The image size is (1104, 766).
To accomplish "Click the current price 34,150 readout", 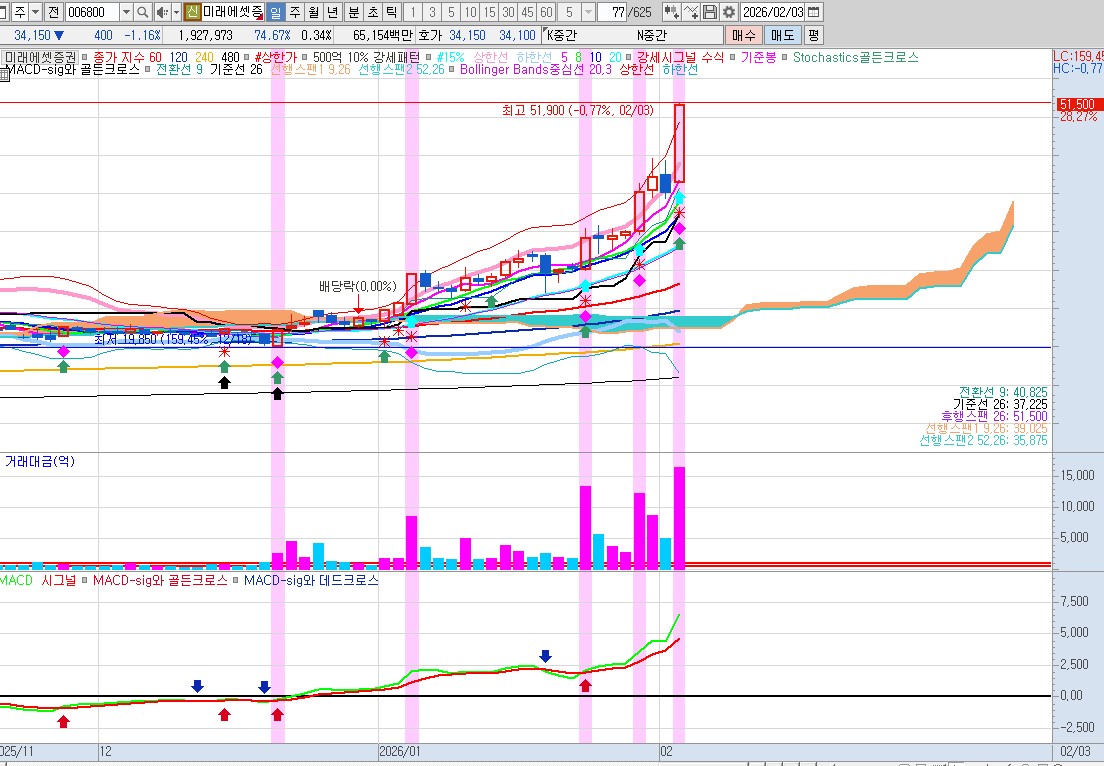I will [32, 35].
